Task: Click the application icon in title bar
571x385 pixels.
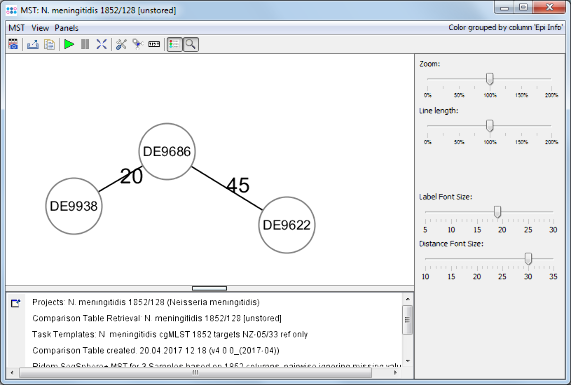Action: [x=11, y=10]
